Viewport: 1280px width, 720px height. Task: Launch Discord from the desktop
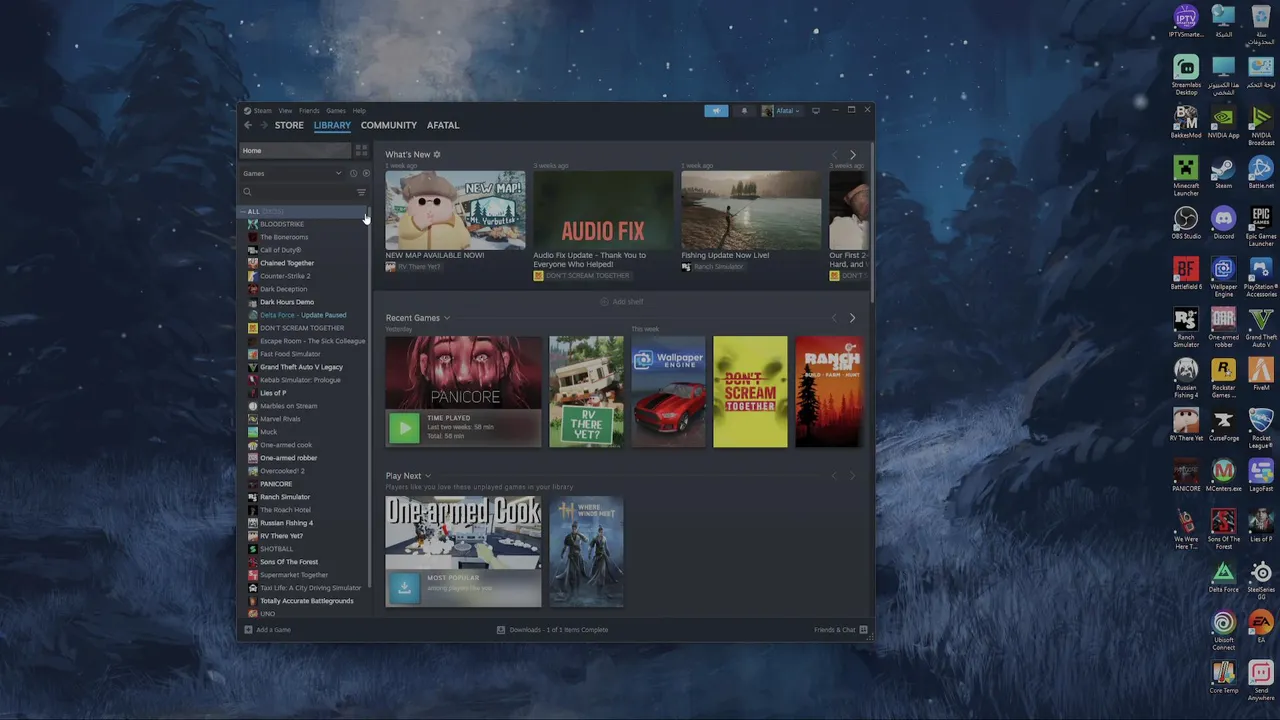coord(1223,222)
